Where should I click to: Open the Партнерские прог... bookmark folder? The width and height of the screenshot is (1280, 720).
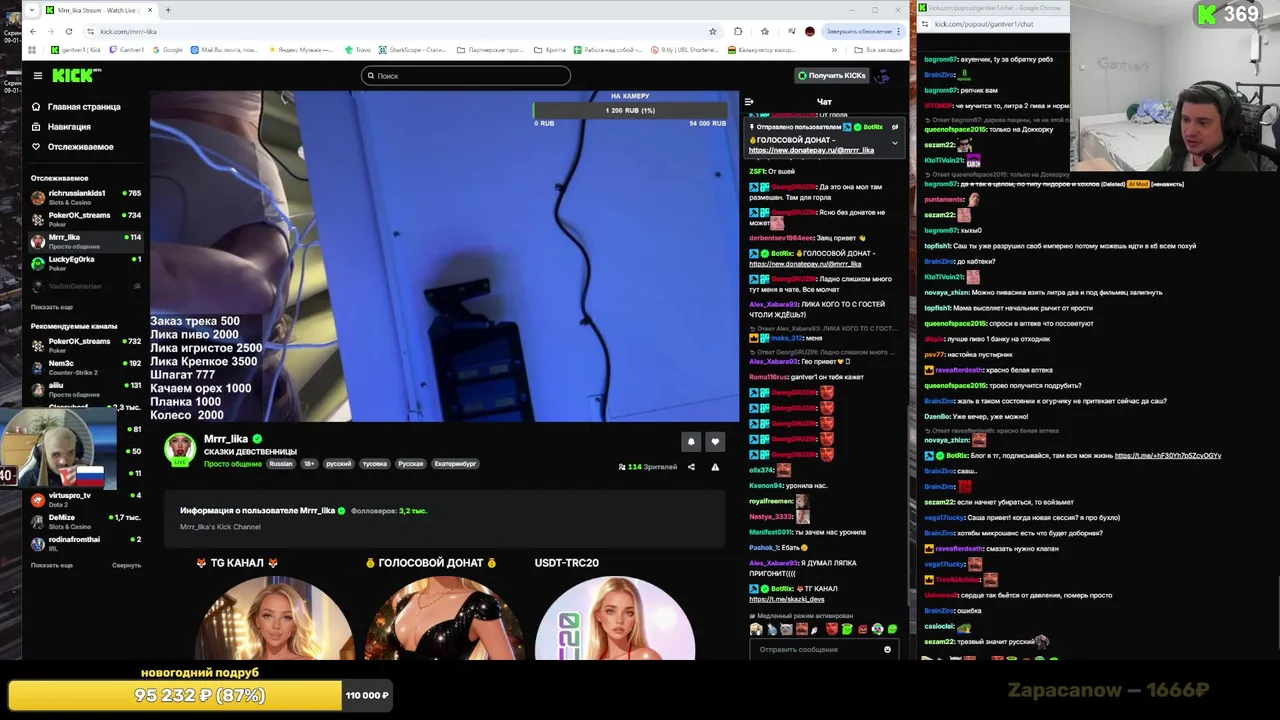490,50
